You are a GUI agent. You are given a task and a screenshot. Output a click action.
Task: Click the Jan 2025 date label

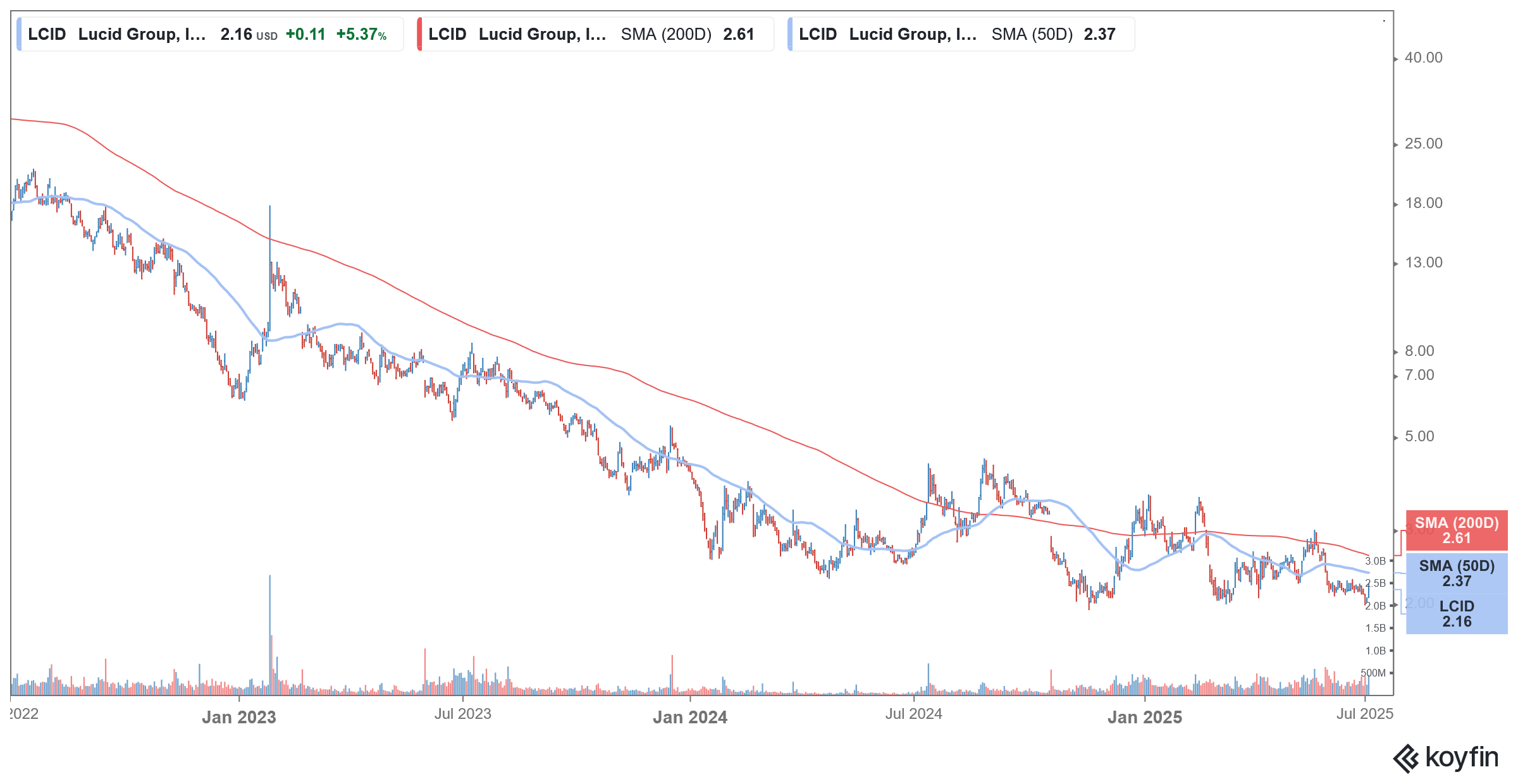pos(1145,718)
